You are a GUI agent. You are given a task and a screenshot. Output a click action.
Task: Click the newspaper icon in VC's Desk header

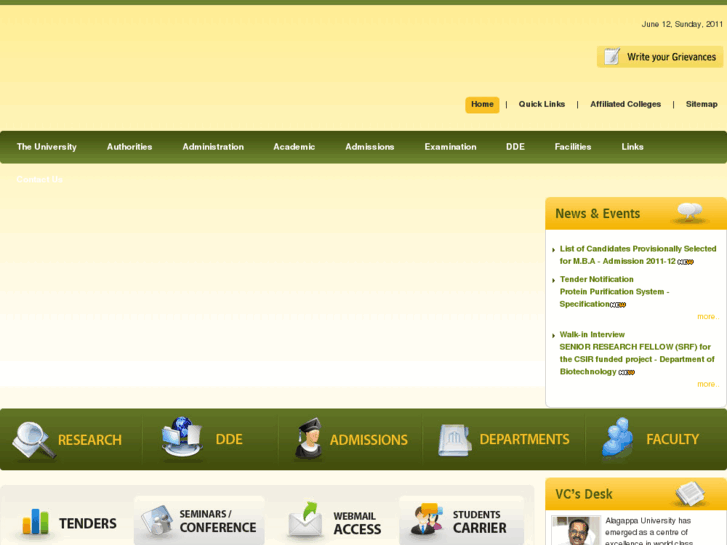coord(690,494)
